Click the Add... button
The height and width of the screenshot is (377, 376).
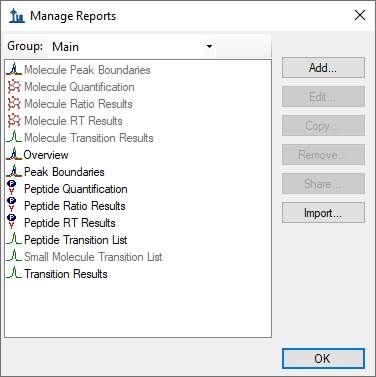click(323, 68)
